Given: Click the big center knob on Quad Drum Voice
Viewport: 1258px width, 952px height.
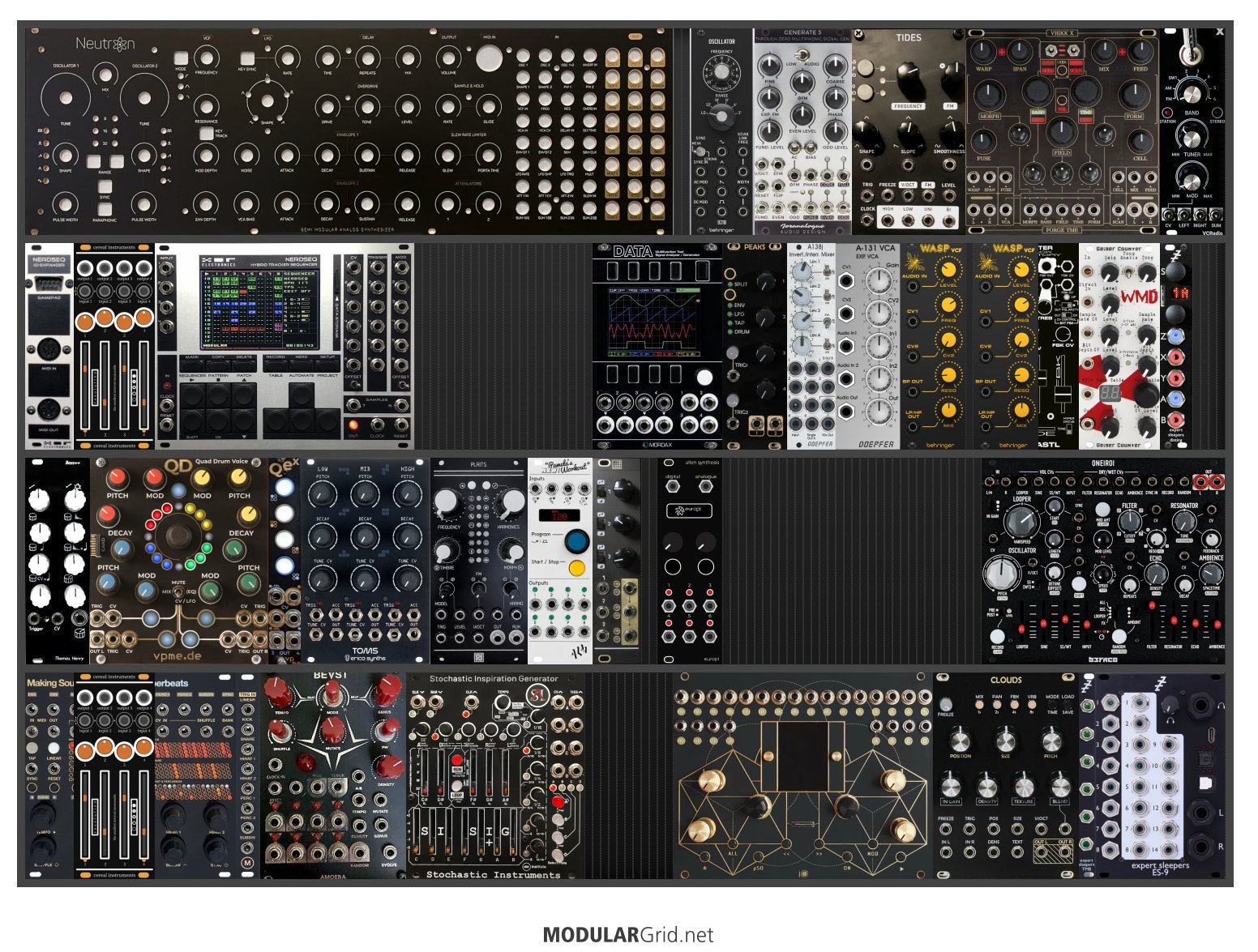Looking at the screenshot, I should click(x=178, y=536).
